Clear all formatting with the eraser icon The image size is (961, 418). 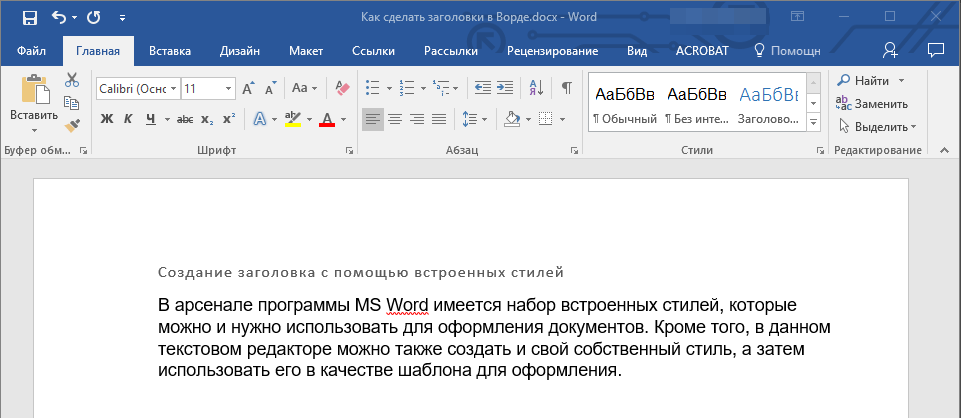[342, 88]
